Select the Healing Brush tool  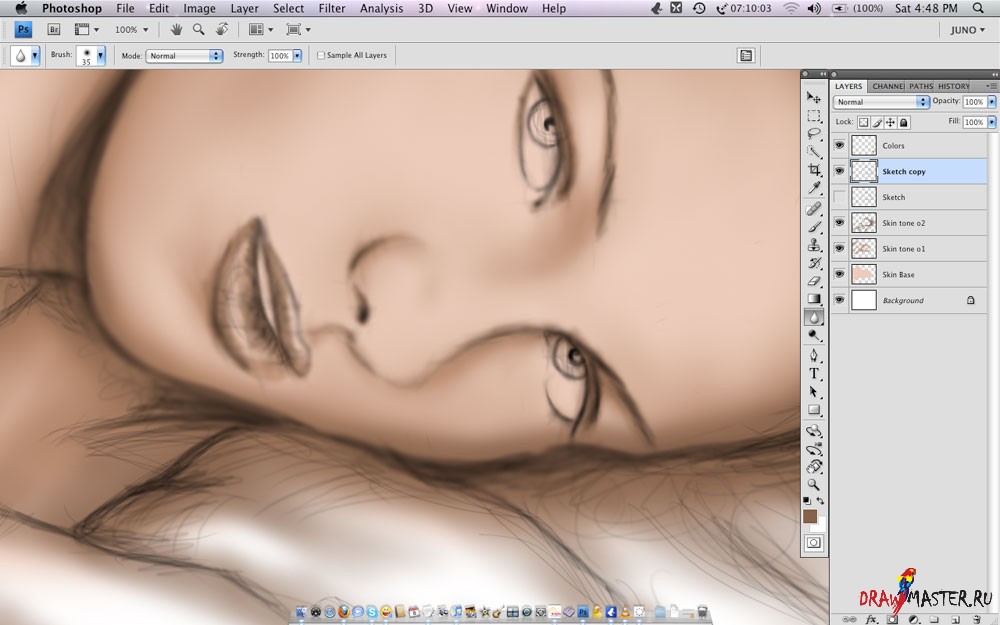814,209
